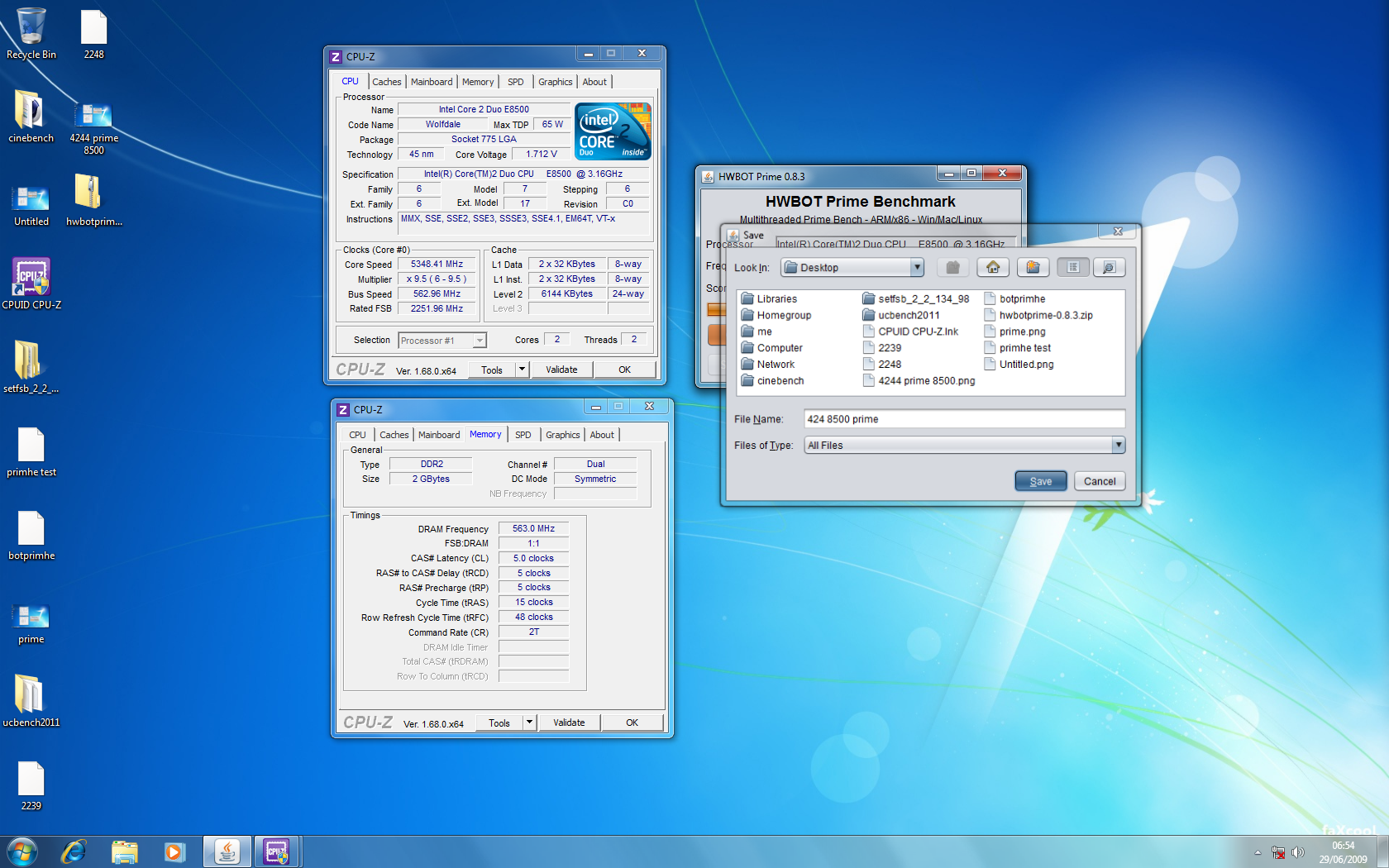Image resolution: width=1389 pixels, height=868 pixels.
Task: Show hidden system tray icons
Action: click(1258, 852)
